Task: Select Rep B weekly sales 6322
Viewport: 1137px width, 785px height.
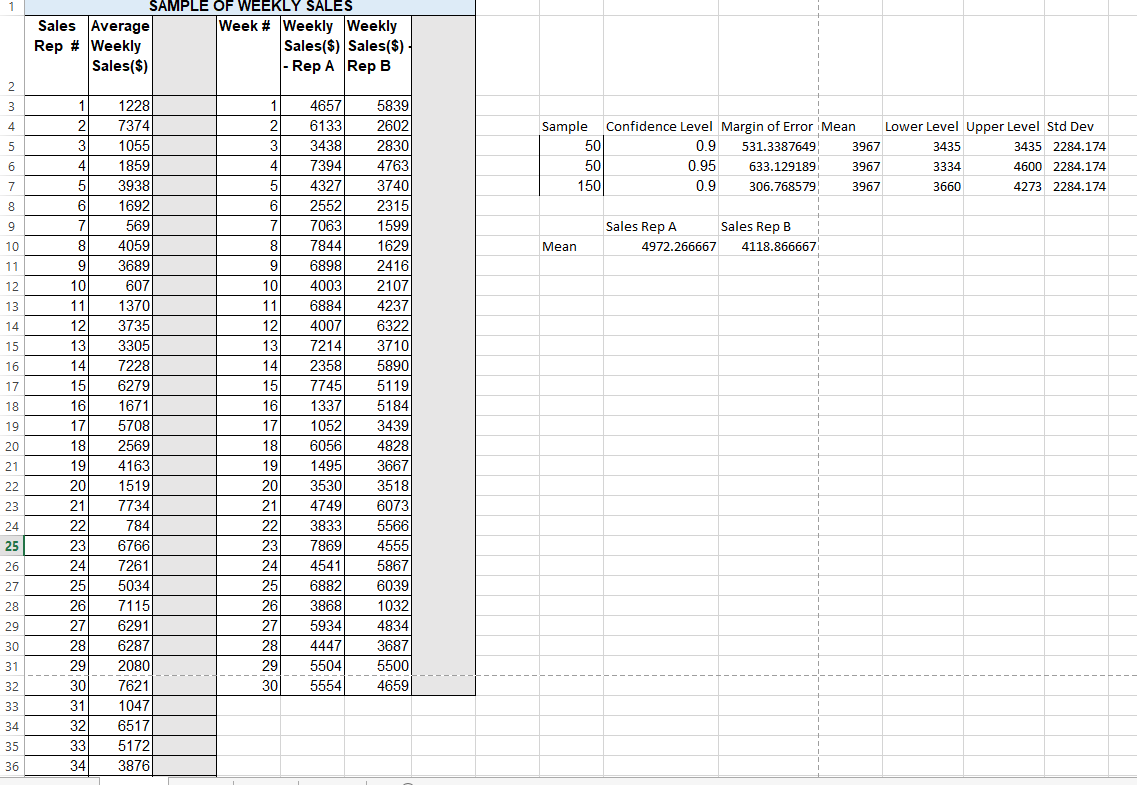Action: click(378, 326)
